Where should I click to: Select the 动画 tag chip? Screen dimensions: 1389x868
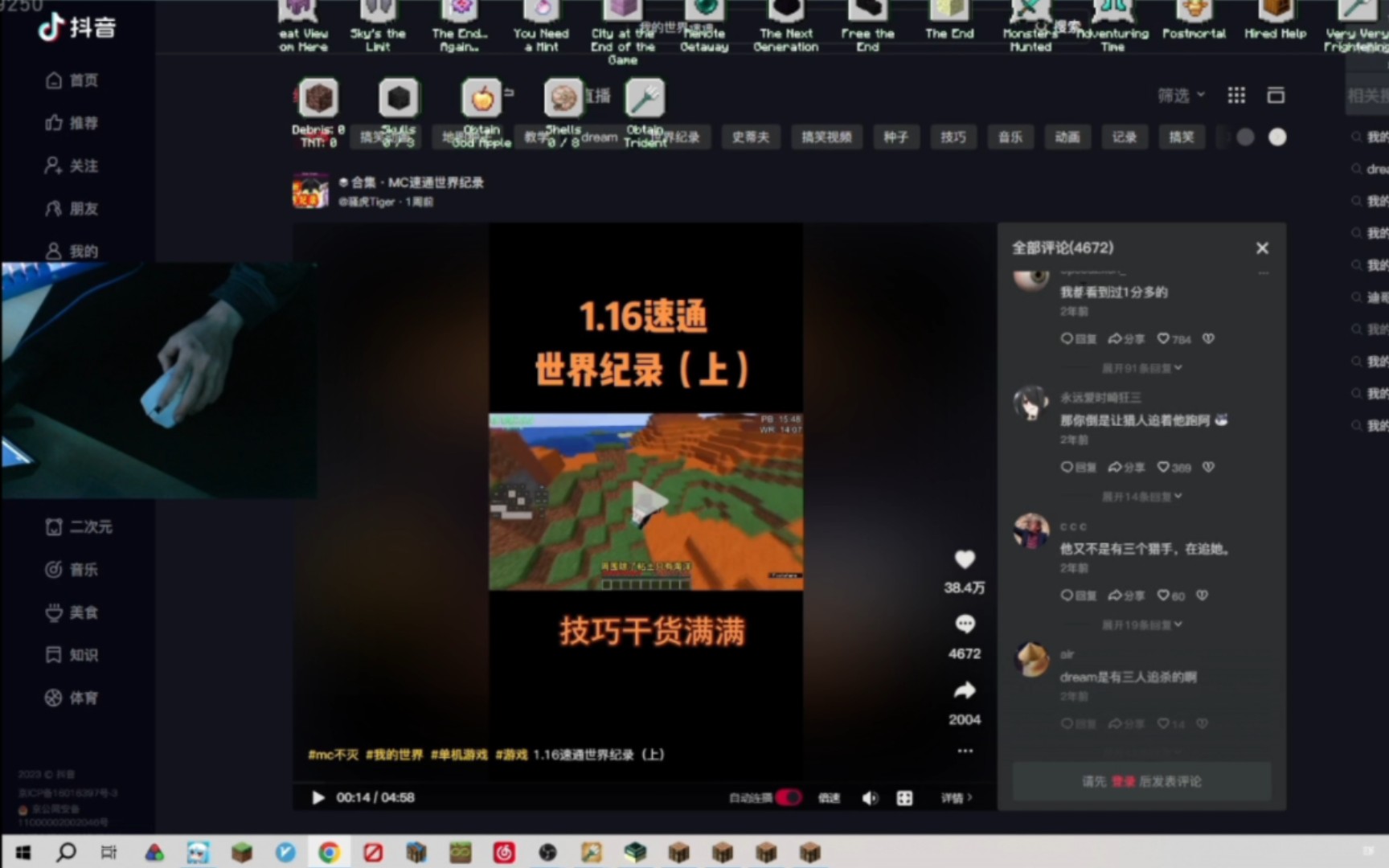click(1067, 137)
